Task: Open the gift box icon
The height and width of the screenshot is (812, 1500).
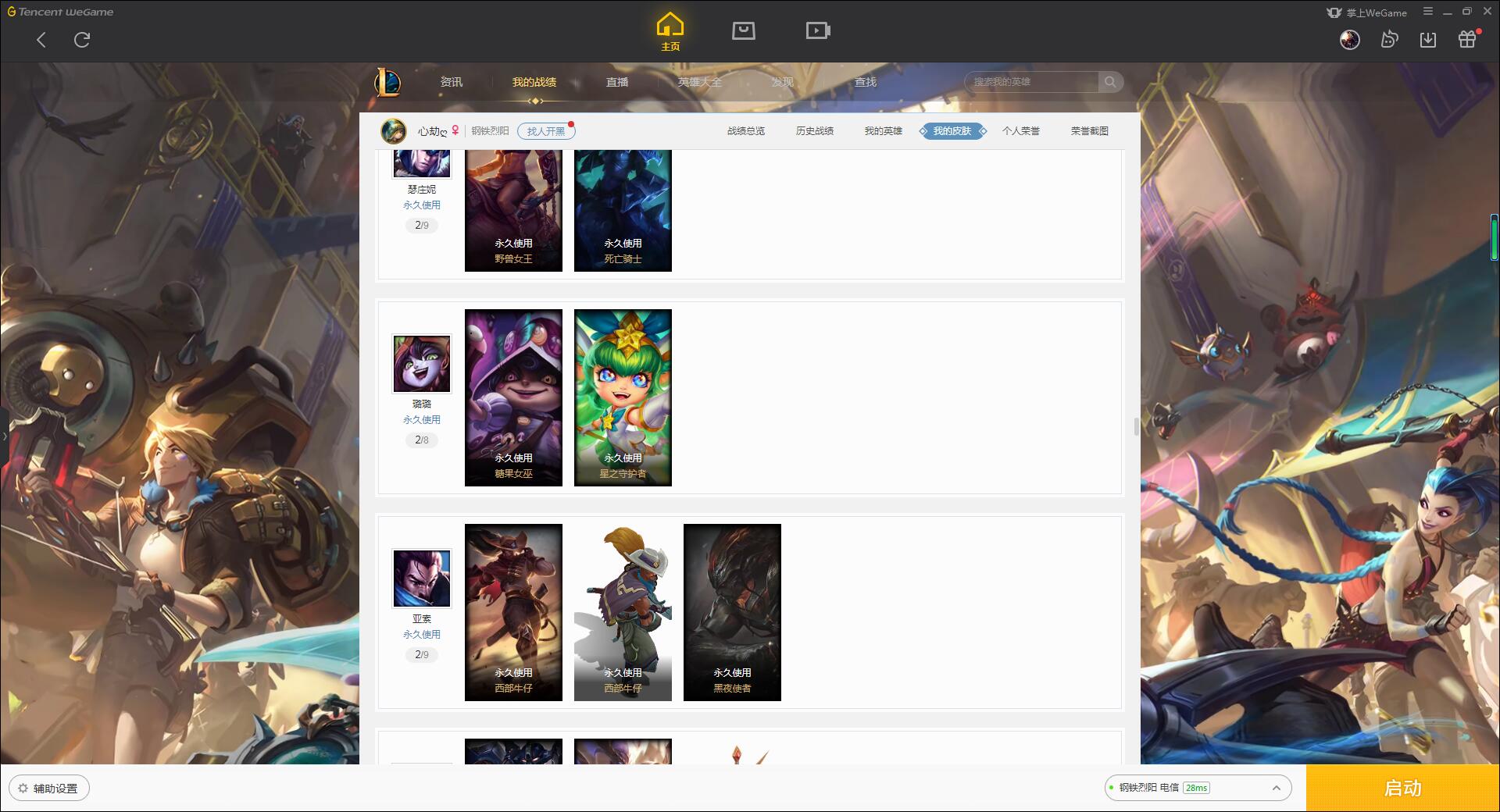Action: [x=1467, y=40]
